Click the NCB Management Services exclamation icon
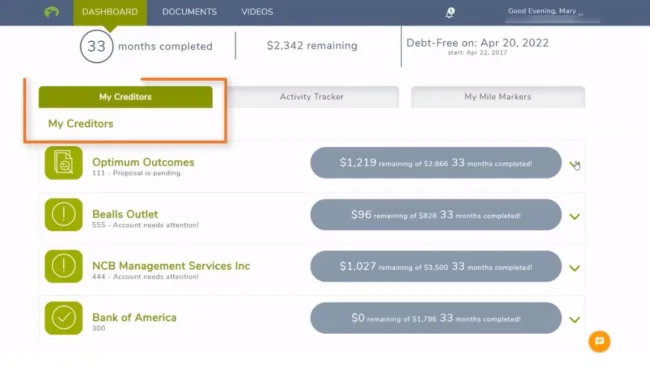The width and height of the screenshot is (650, 366). coord(64,266)
